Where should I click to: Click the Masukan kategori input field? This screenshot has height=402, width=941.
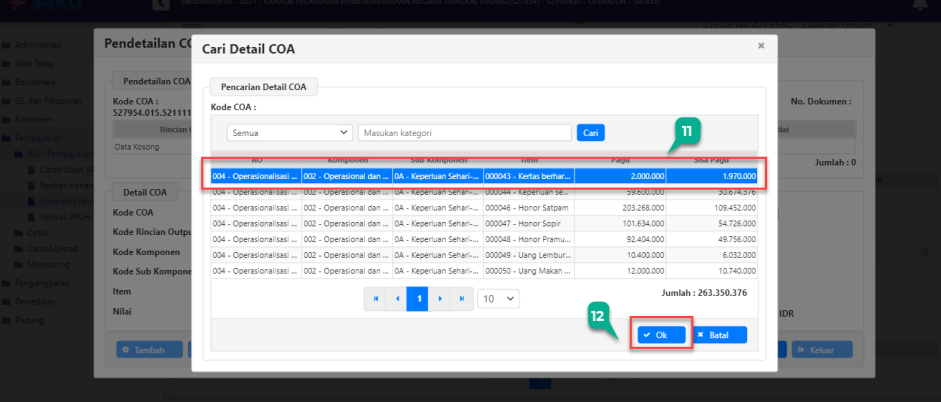464,132
